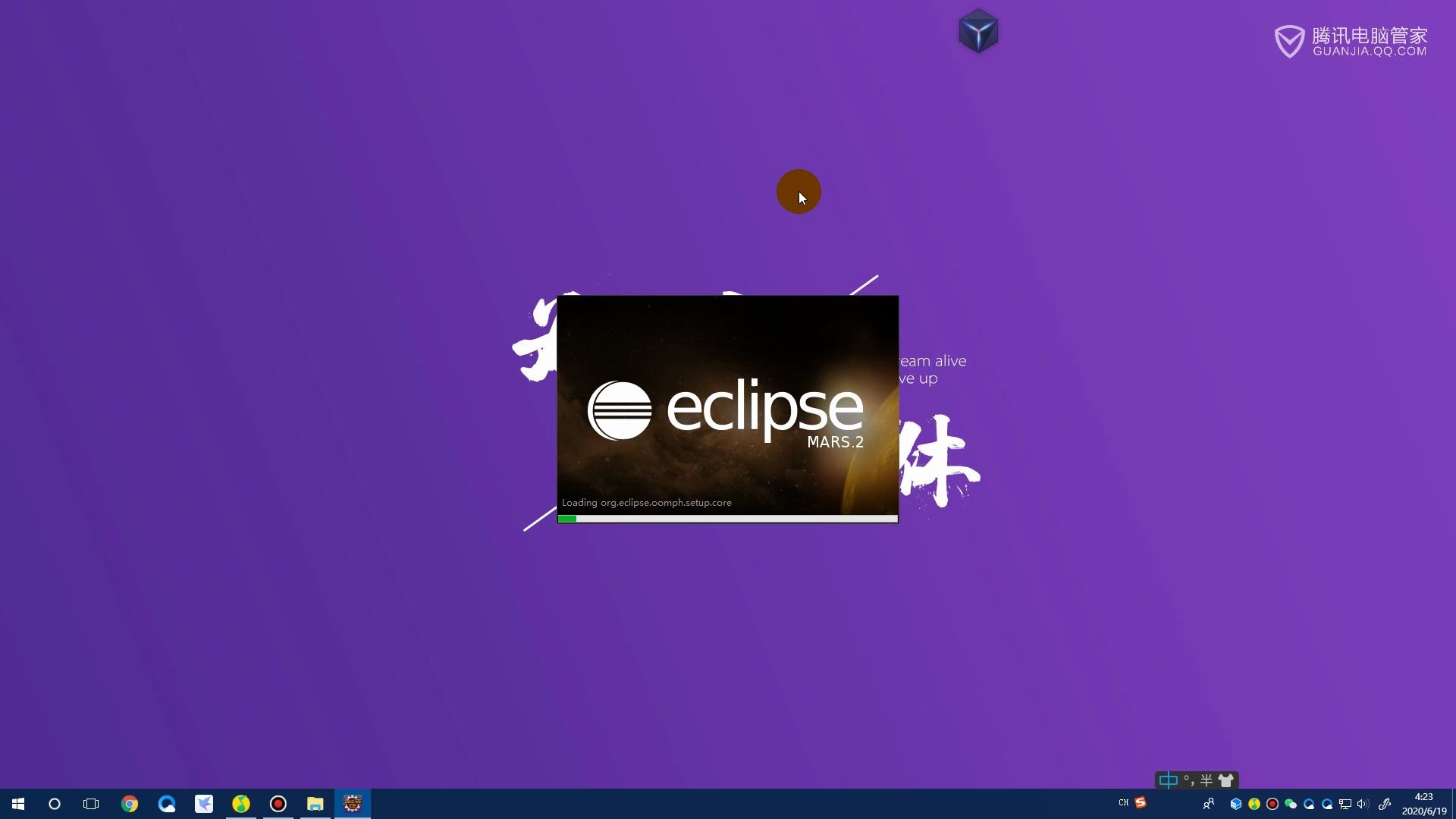Launch Google Chrome from the taskbar

[x=130, y=804]
